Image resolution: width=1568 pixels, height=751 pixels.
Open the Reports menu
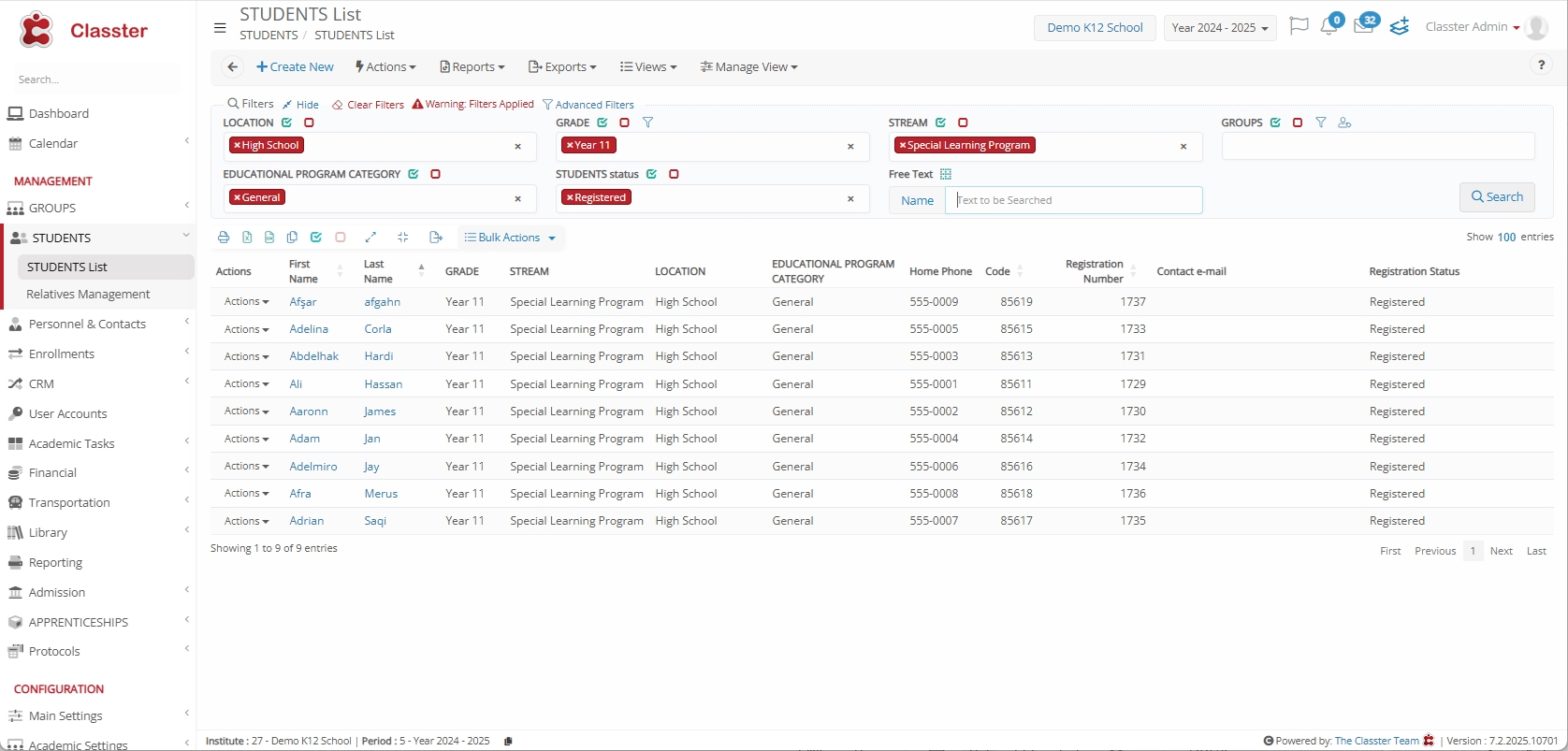(472, 67)
